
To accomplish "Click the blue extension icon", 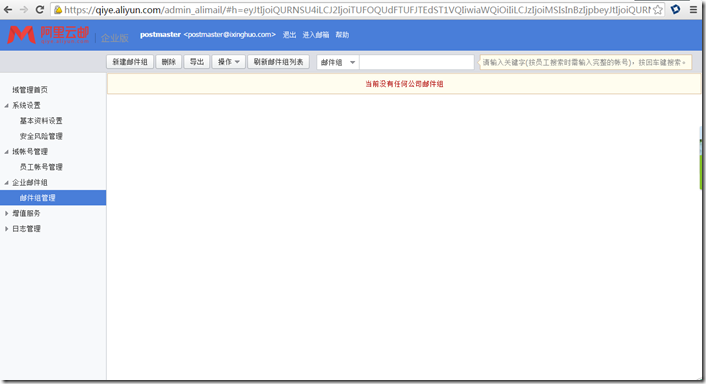I will coord(675,9).
